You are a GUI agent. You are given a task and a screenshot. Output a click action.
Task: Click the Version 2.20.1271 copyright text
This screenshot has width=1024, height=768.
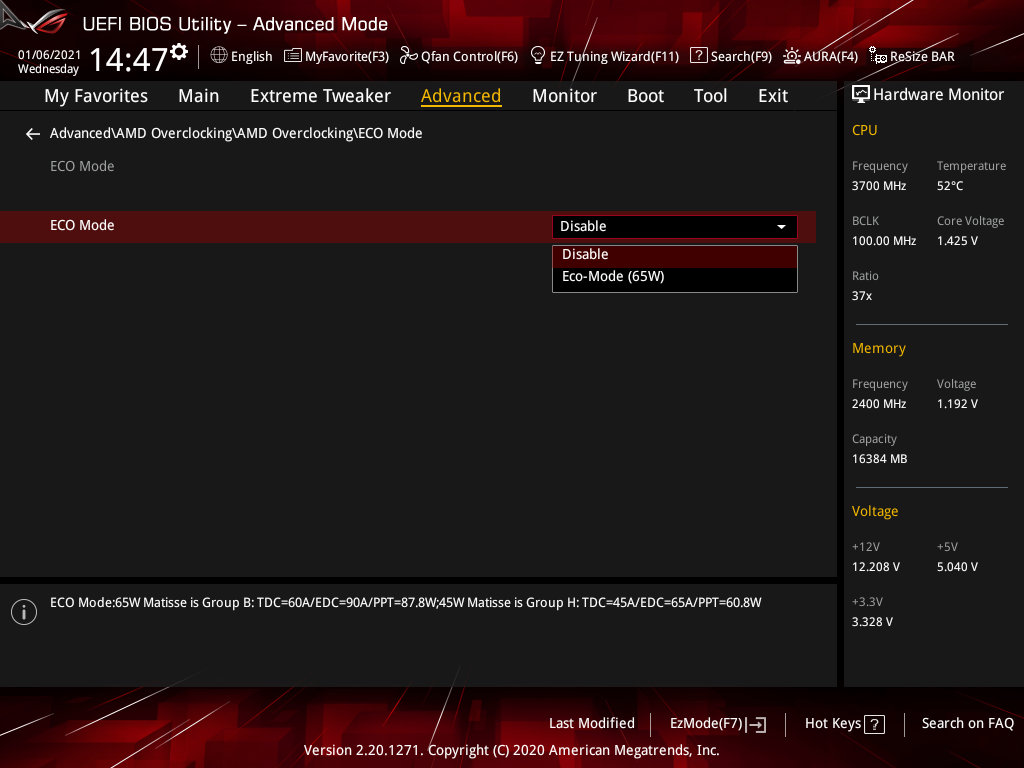pyautogui.click(x=511, y=750)
